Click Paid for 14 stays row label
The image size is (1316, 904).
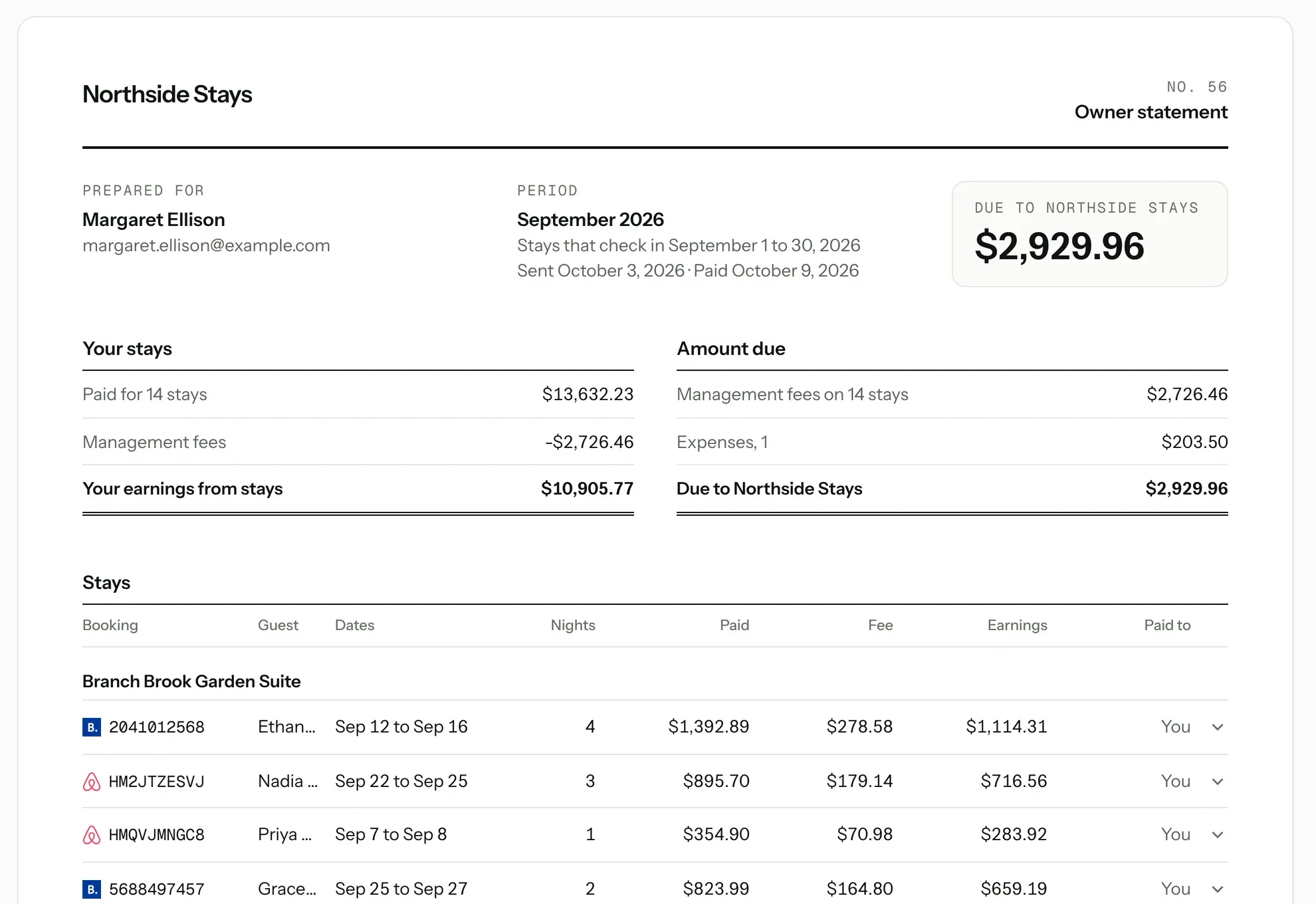pyautogui.click(x=145, y=395)
